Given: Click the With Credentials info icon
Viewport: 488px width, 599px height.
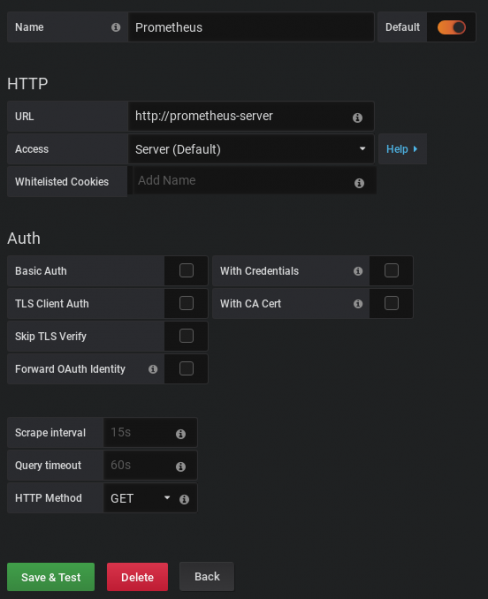Looking at the screenshot, I should (358, 271).
